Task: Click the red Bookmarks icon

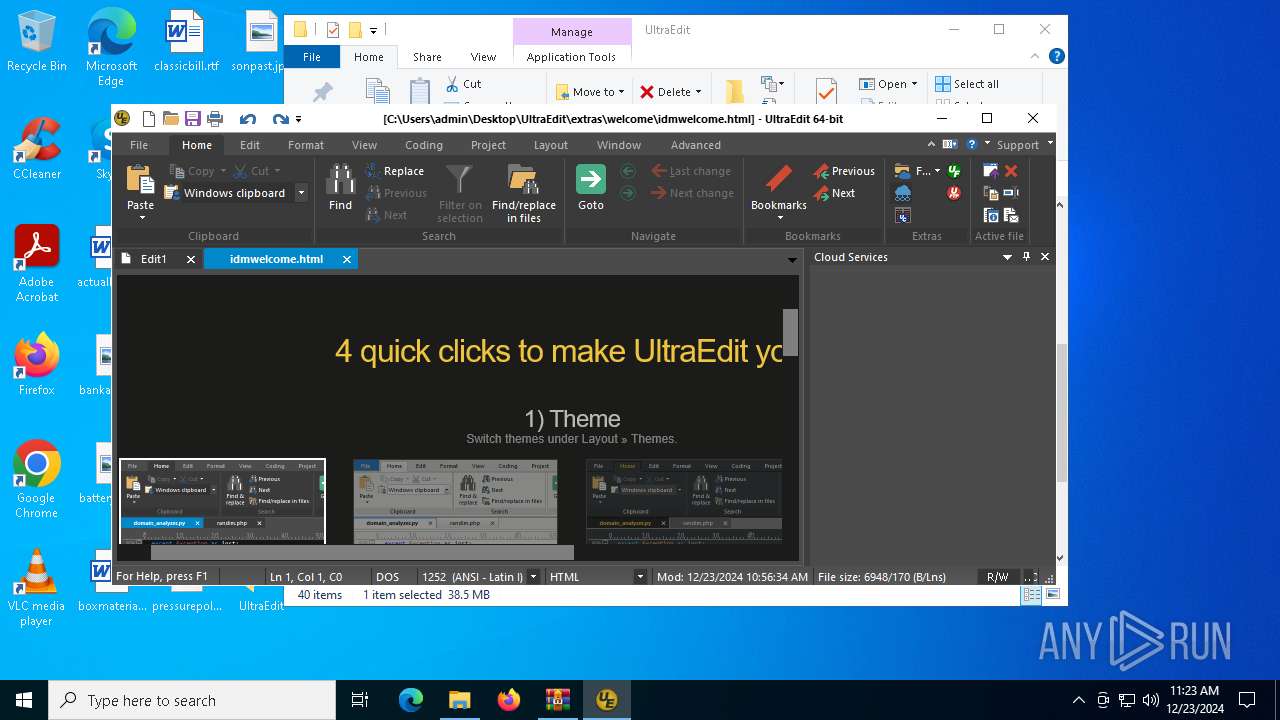Action: 778,180
